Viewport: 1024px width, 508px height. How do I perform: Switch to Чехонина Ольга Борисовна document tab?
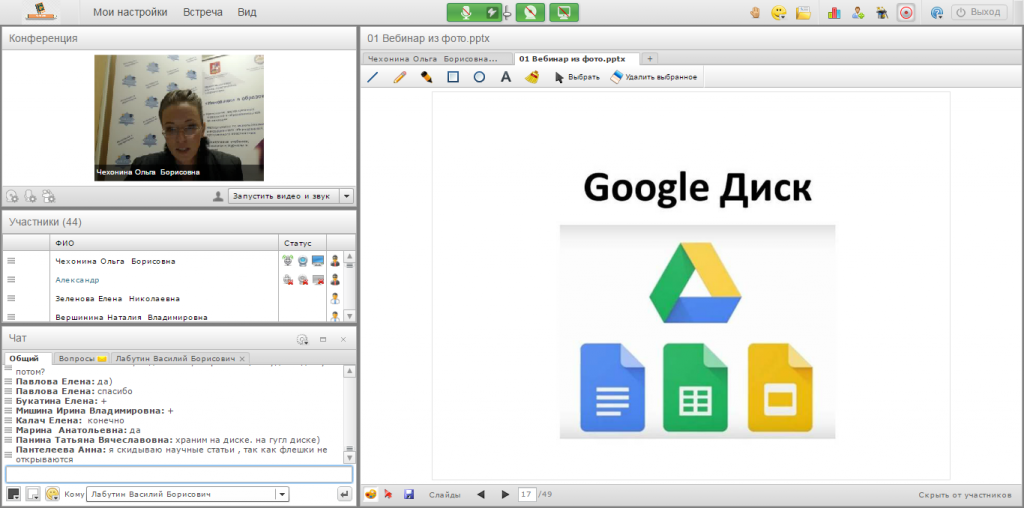coord(437,59)
